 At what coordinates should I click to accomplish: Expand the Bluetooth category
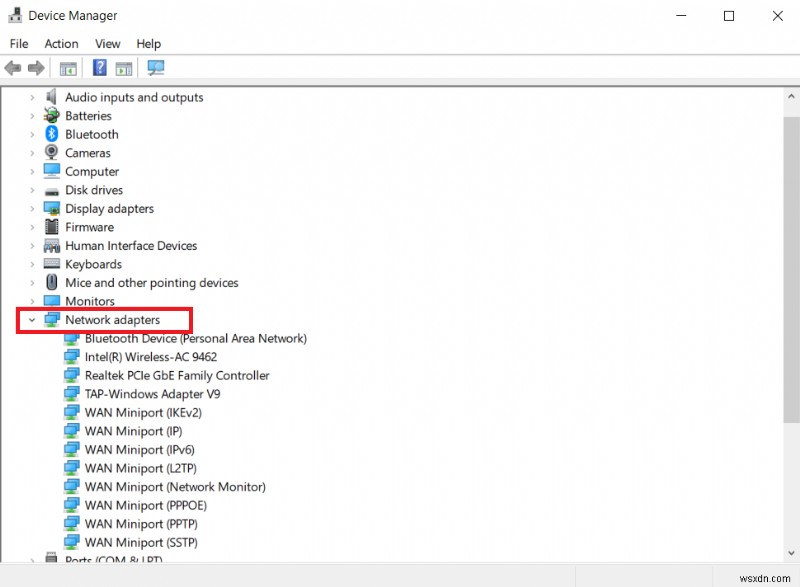point(31,134)
